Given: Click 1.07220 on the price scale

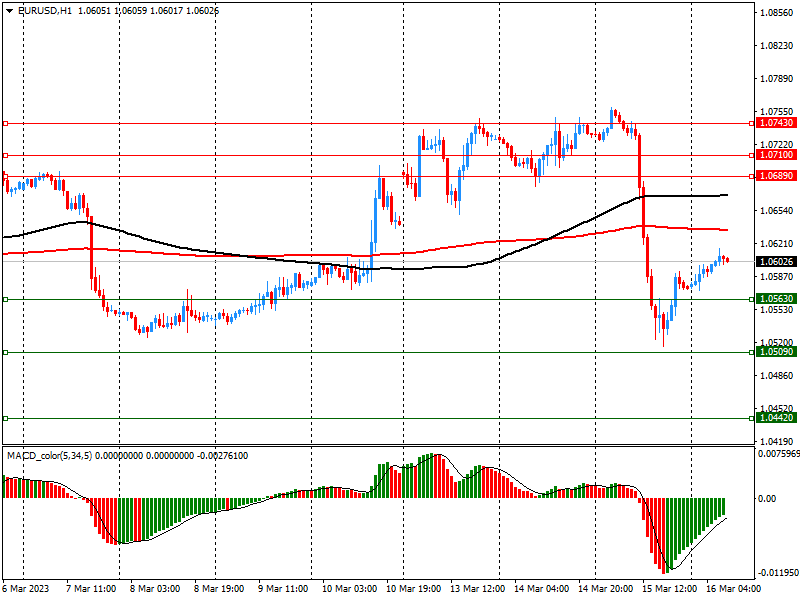Looking at the screenshot, I should point(777,144).
